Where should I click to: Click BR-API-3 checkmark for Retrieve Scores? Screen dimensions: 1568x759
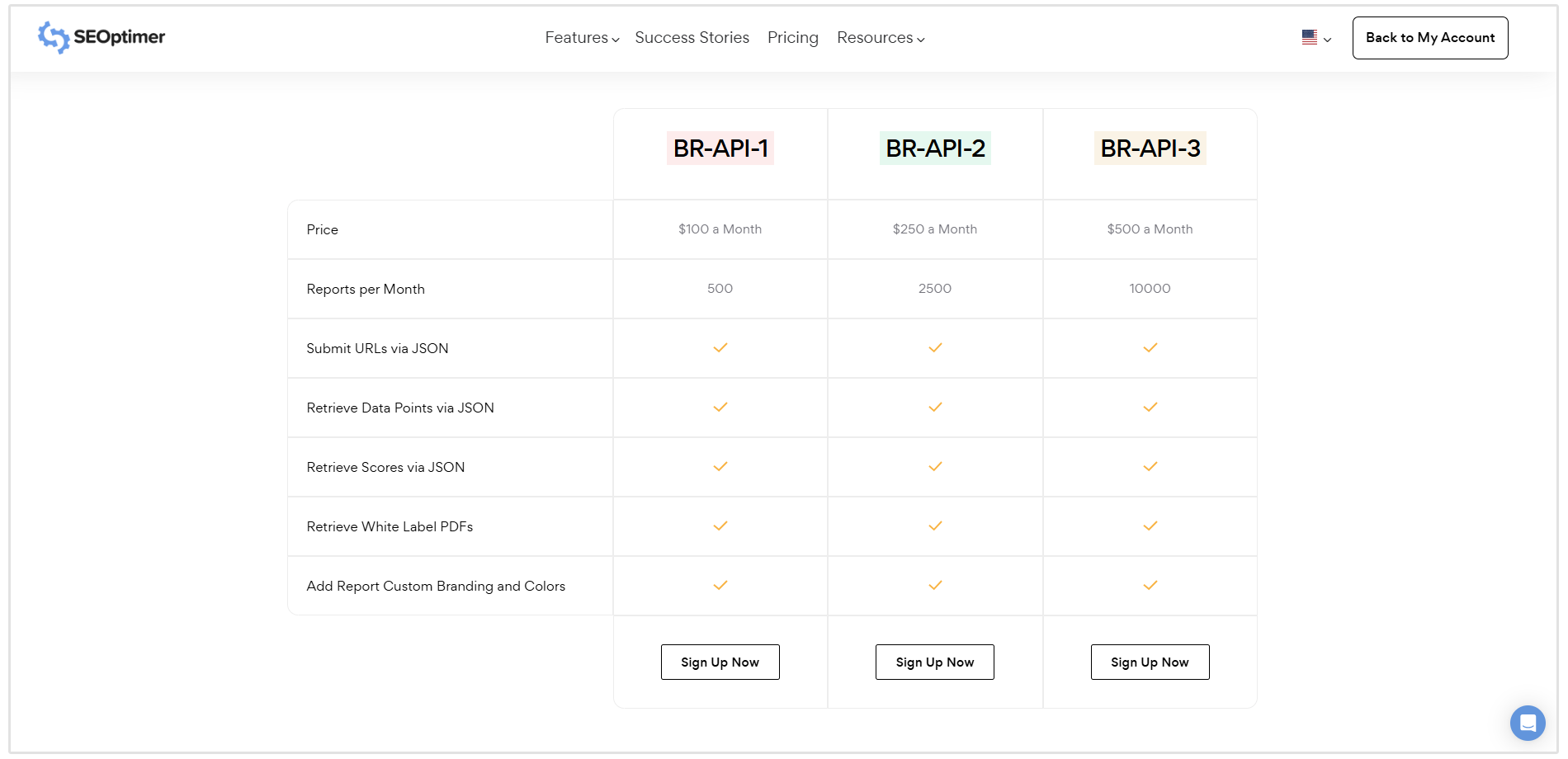point(1150,467)
